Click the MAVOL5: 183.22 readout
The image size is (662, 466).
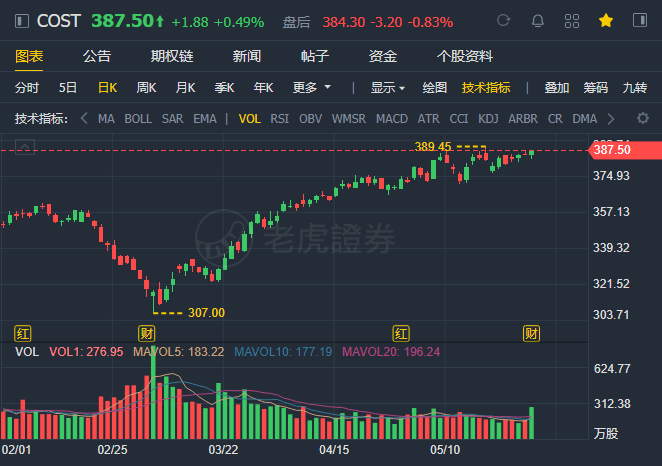tap(179, 352)
